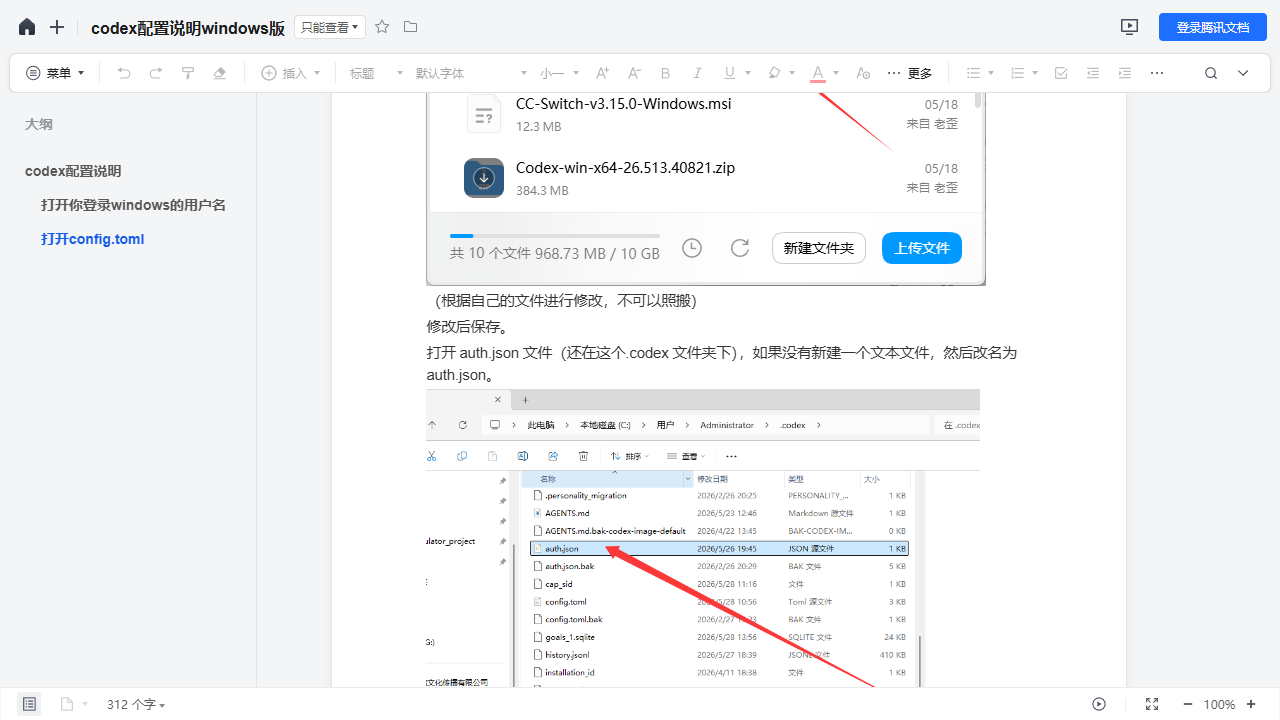Open the text style settings icon
Image resolution: width=1280 pixels, height=720 pixels.
tap(864, 73)
